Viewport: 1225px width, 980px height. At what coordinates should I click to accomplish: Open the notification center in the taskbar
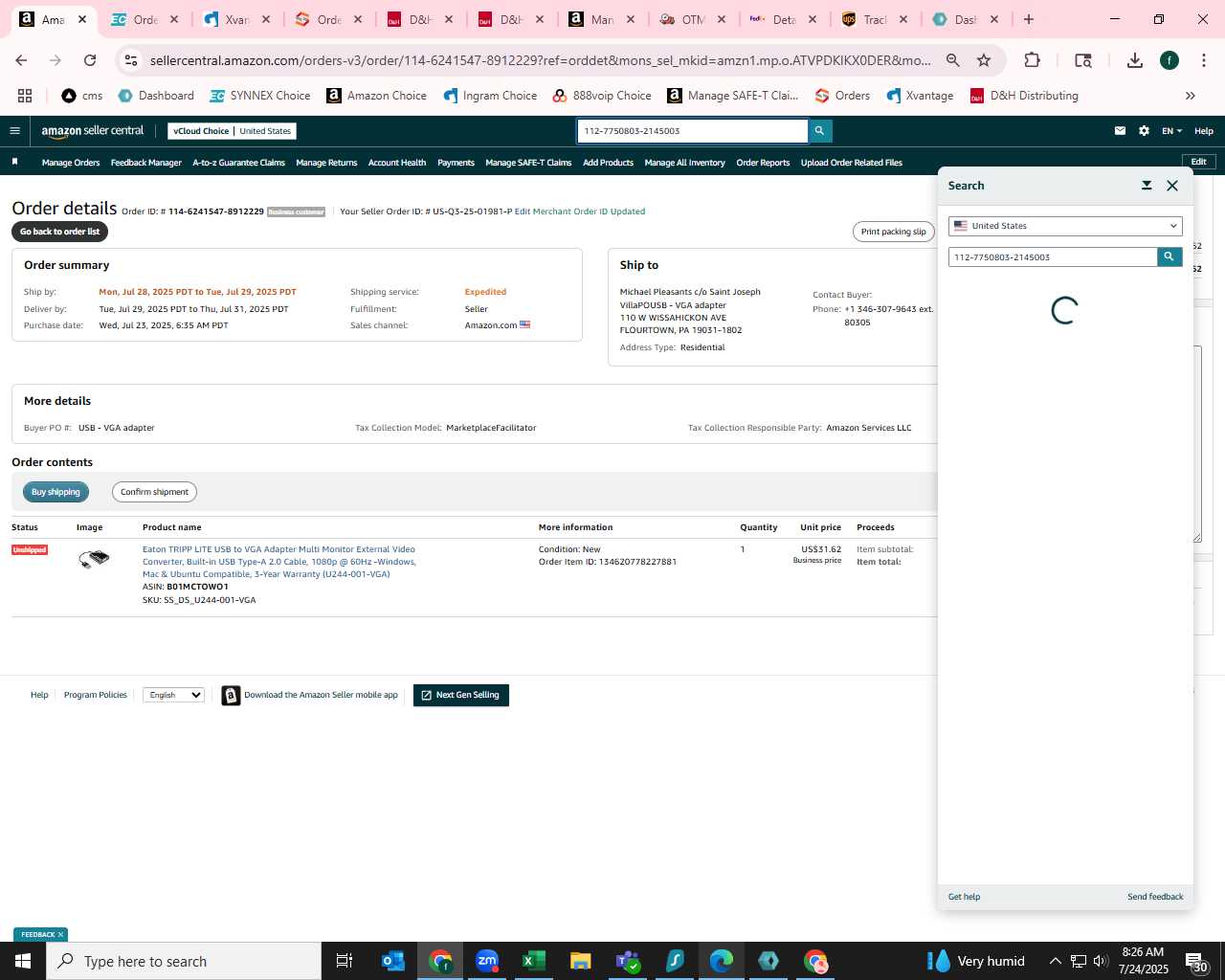pos(1197,961)
